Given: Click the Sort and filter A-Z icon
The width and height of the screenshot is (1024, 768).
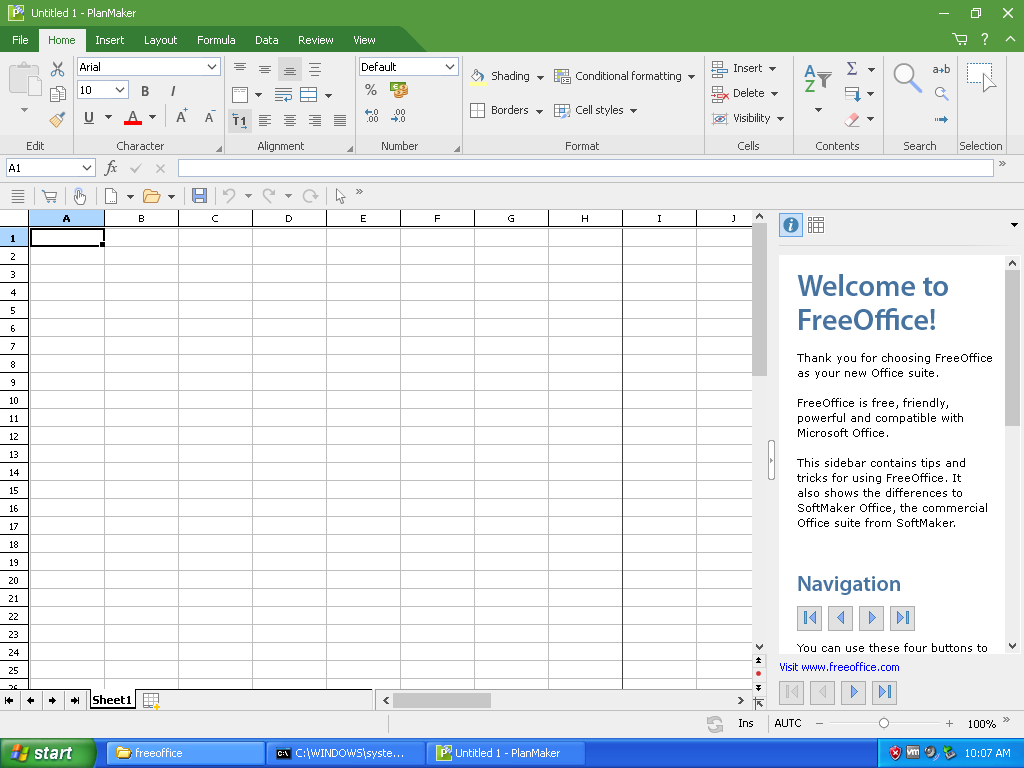Looking at the screenshot, I should (x=817, y=79).
